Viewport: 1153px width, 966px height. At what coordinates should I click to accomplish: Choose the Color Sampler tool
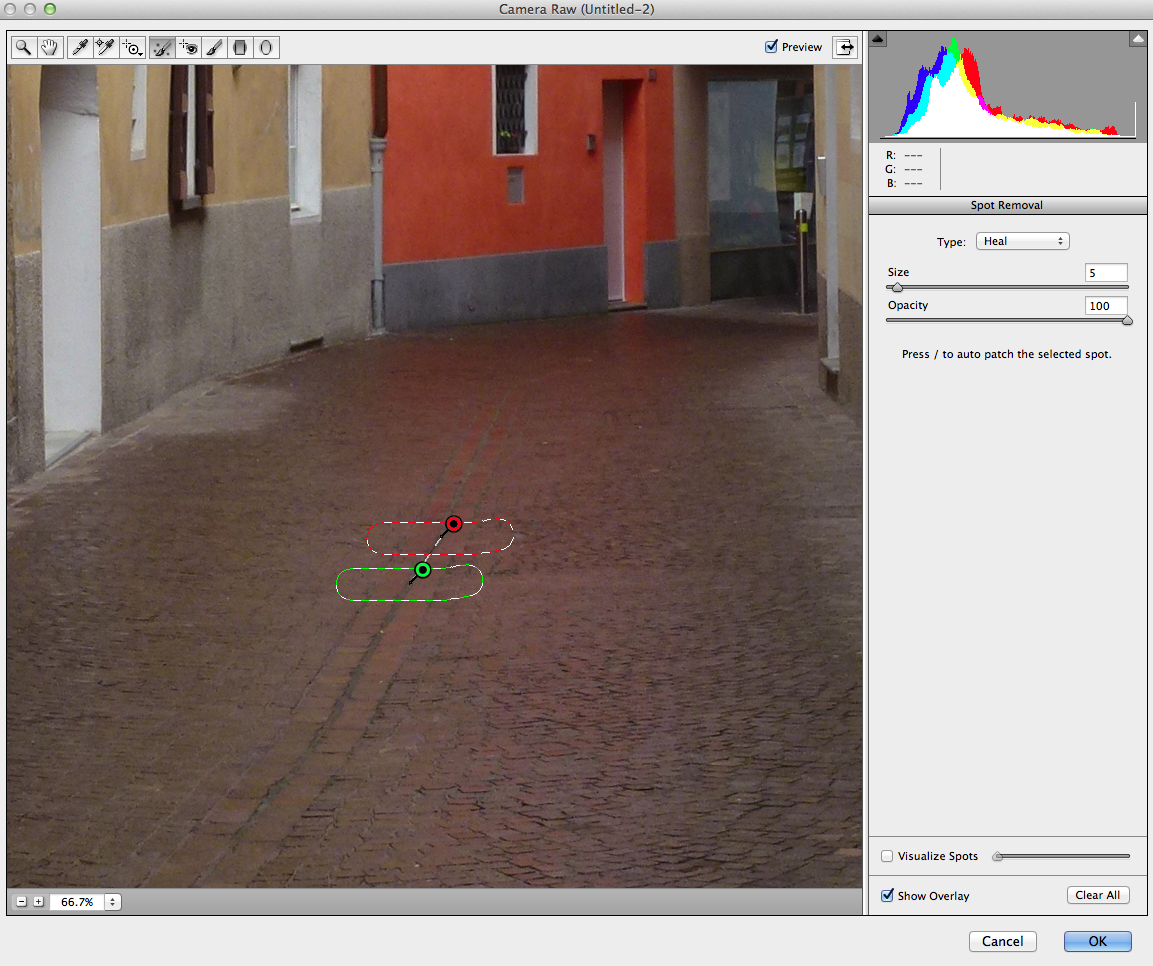[106, 48]
